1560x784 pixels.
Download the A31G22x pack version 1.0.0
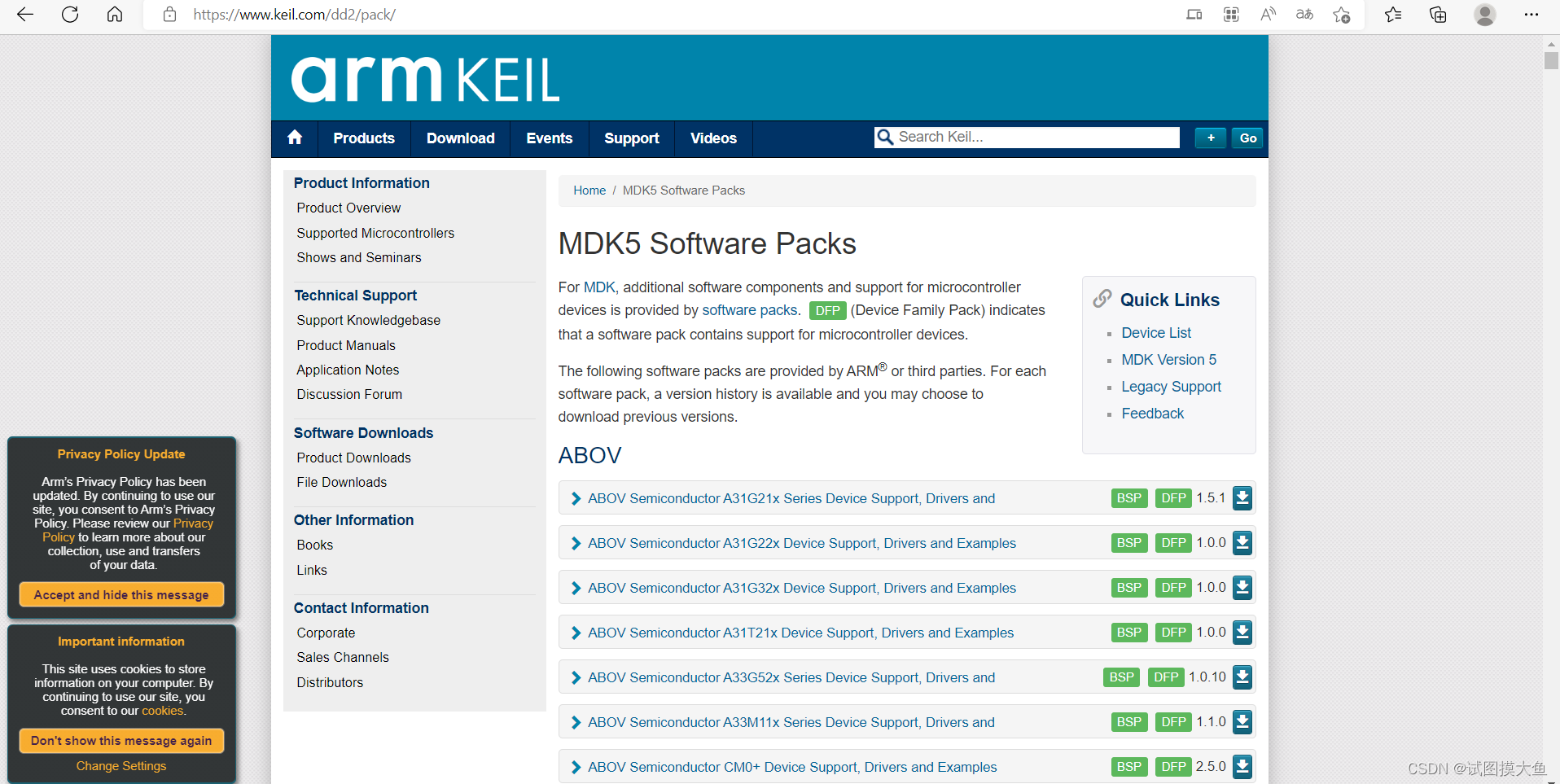pos(1242,543)
